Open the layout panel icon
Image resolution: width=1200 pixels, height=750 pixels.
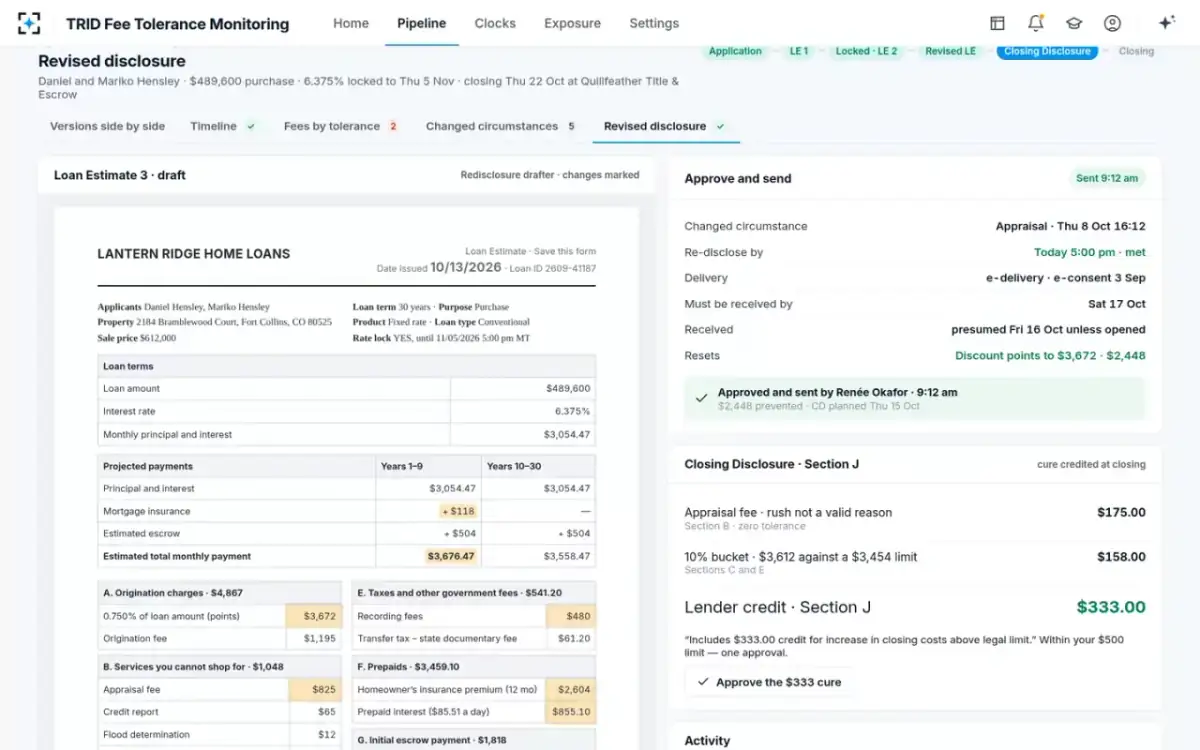[997, 23]
